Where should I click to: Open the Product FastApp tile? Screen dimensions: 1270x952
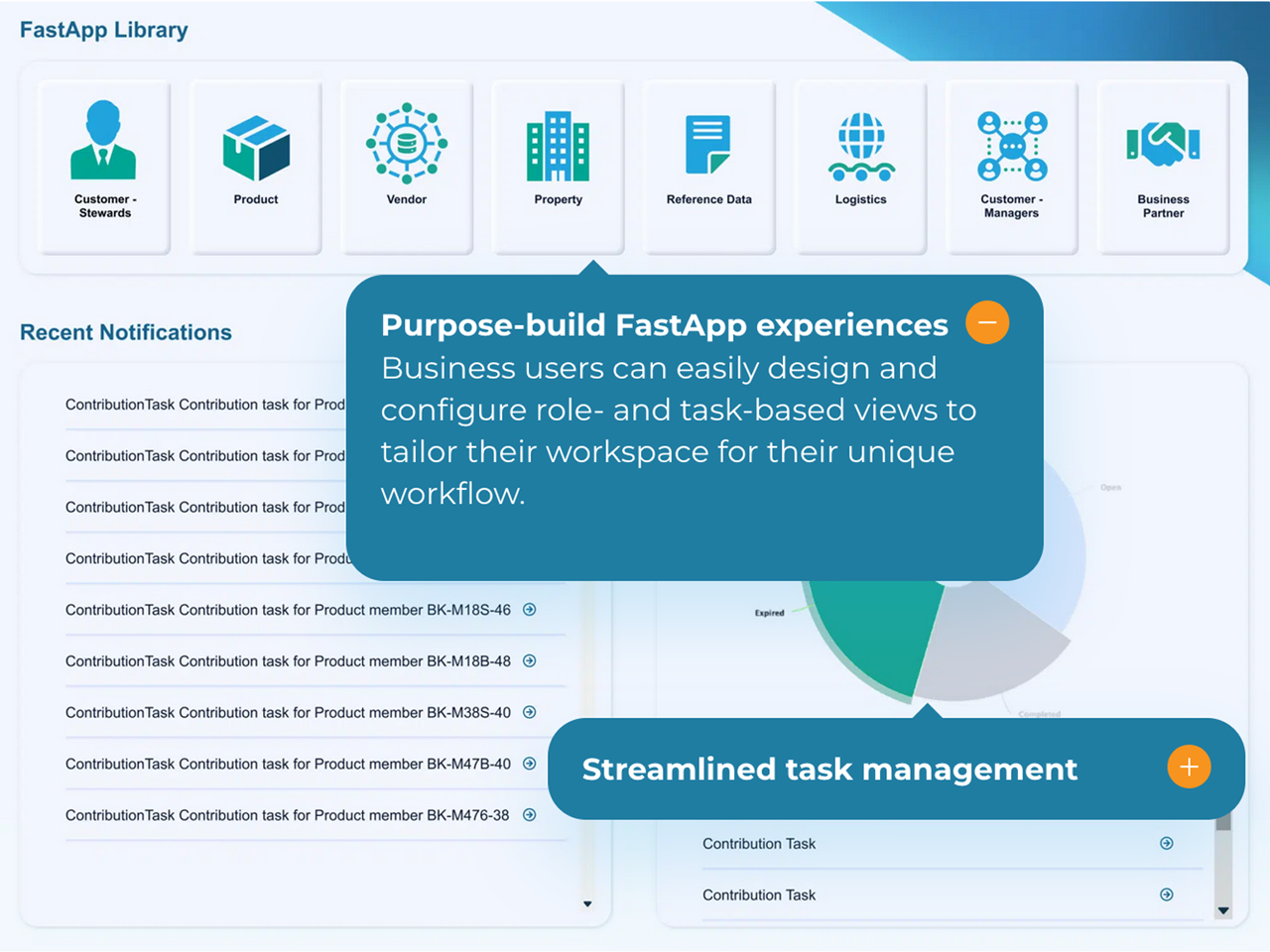256,166
